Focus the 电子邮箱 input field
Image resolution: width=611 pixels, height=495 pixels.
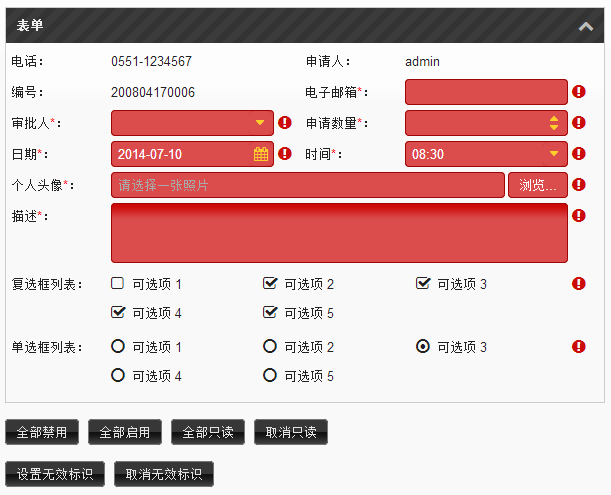[486, 92]
